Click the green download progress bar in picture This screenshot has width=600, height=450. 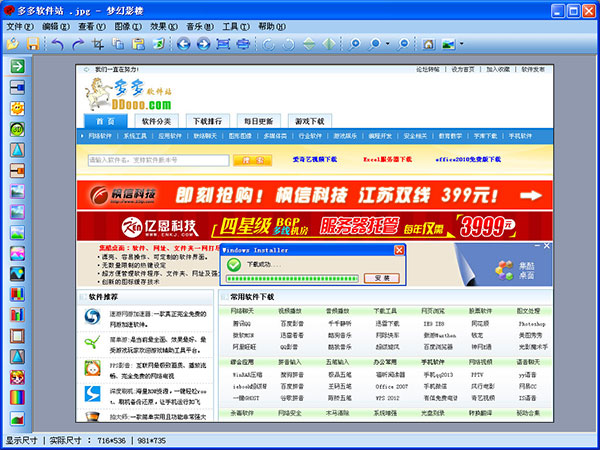coord(292,279)
